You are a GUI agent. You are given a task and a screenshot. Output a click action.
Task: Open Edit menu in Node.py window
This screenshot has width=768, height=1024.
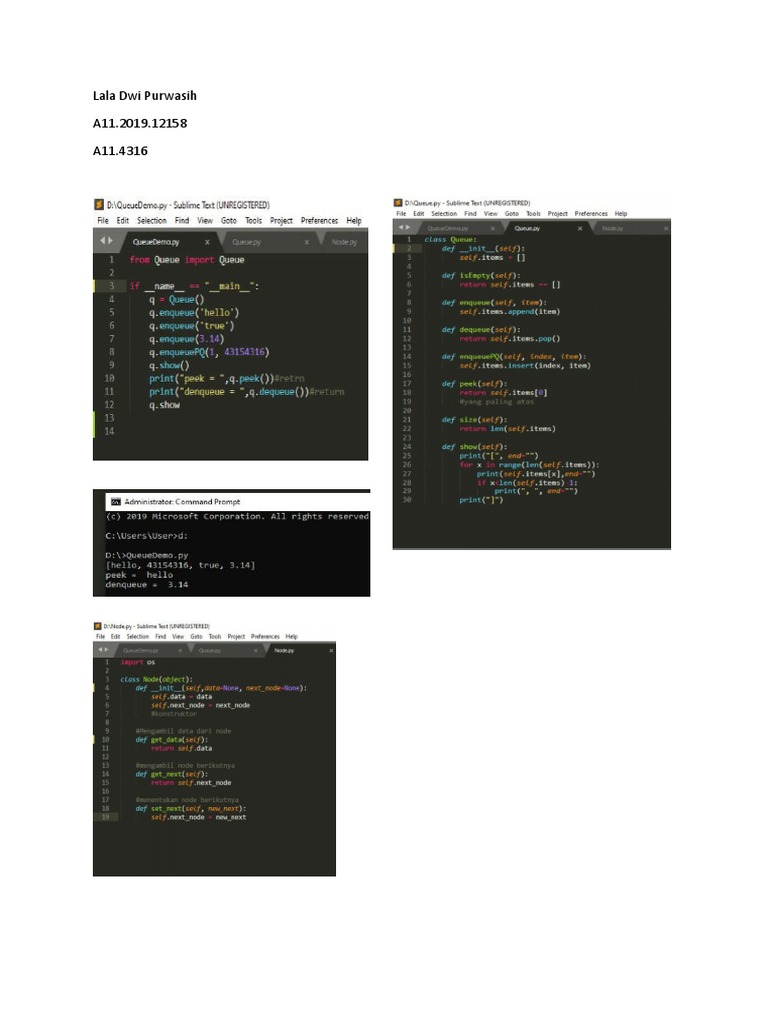pyautogui.click(x=116, y=636)
